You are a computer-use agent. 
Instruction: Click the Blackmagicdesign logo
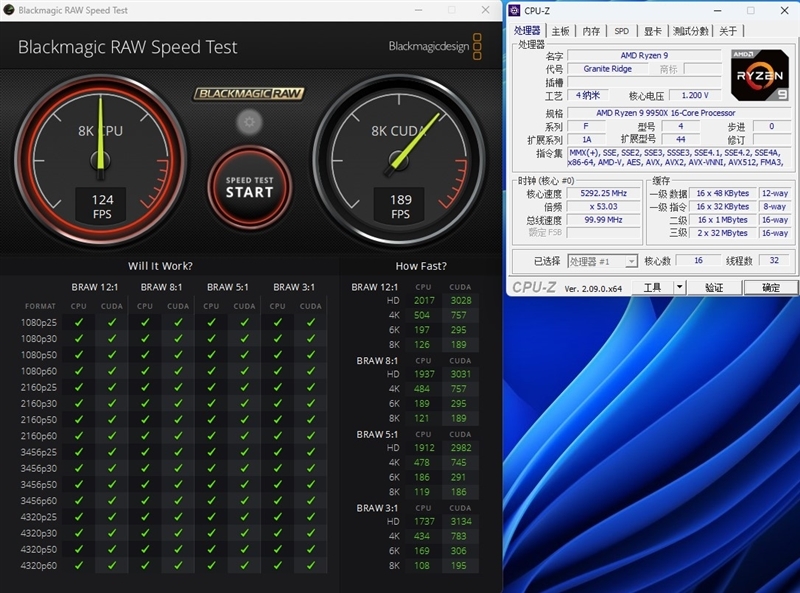pyautogui.click(x=435, y=46)
